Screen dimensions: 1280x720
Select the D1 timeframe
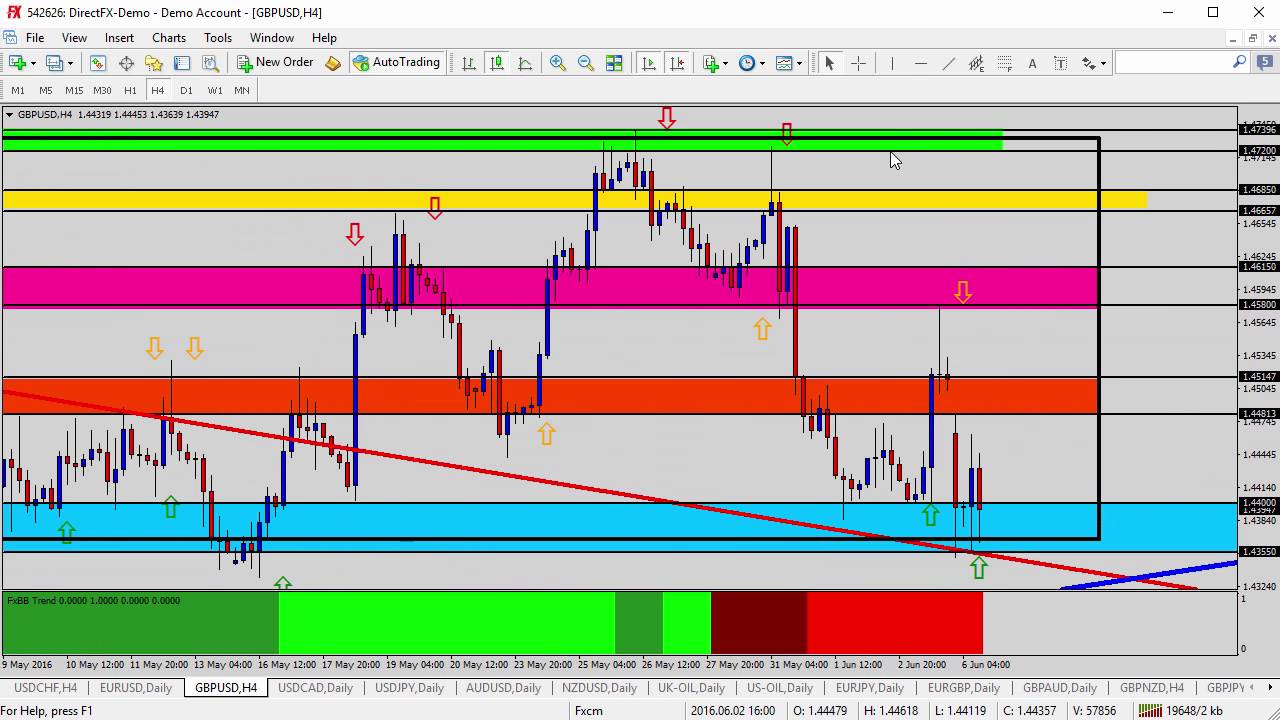186,90
